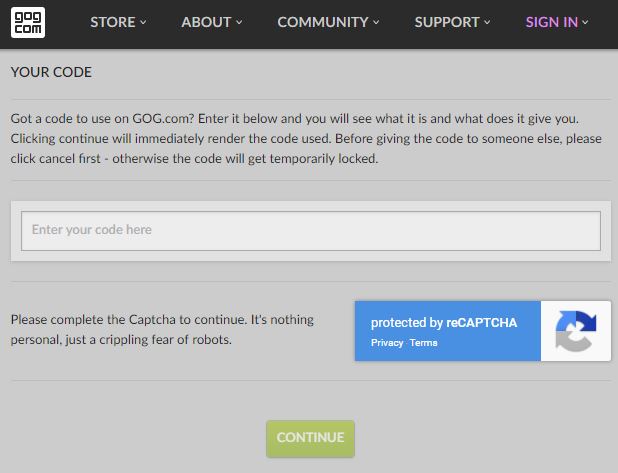The height and width of the screenshot is (473, 618).
Task: Click the 'Got a code' description paragraph
Action: tap(300, 138)
